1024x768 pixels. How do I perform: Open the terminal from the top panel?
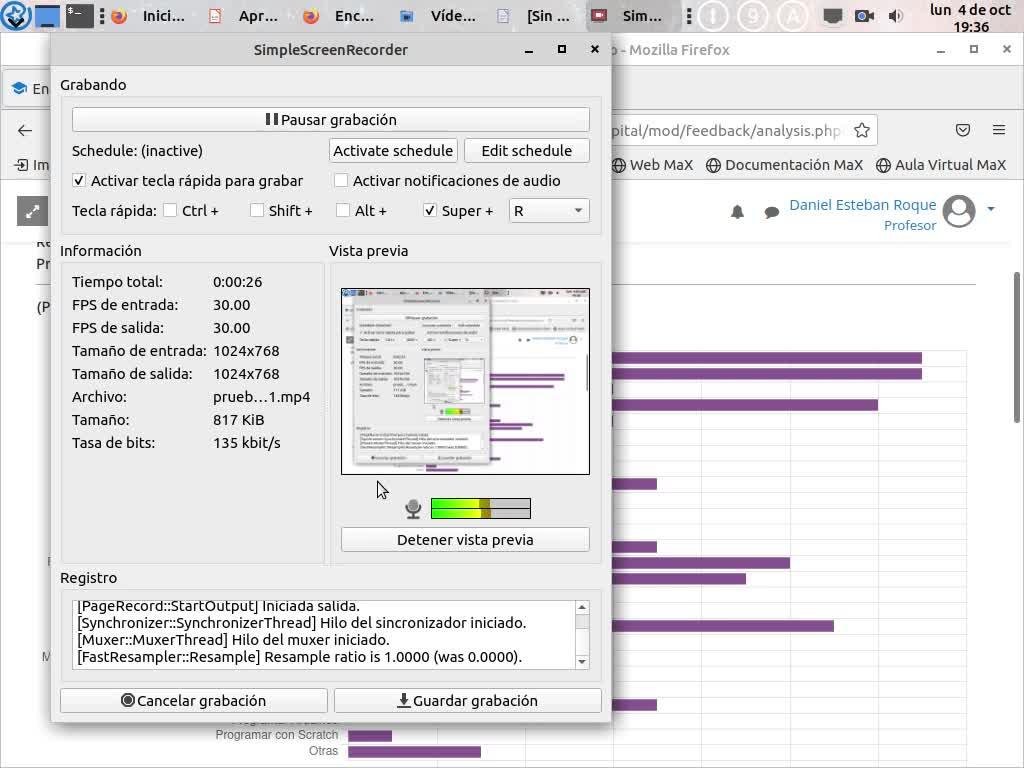[x=80, y=16]
